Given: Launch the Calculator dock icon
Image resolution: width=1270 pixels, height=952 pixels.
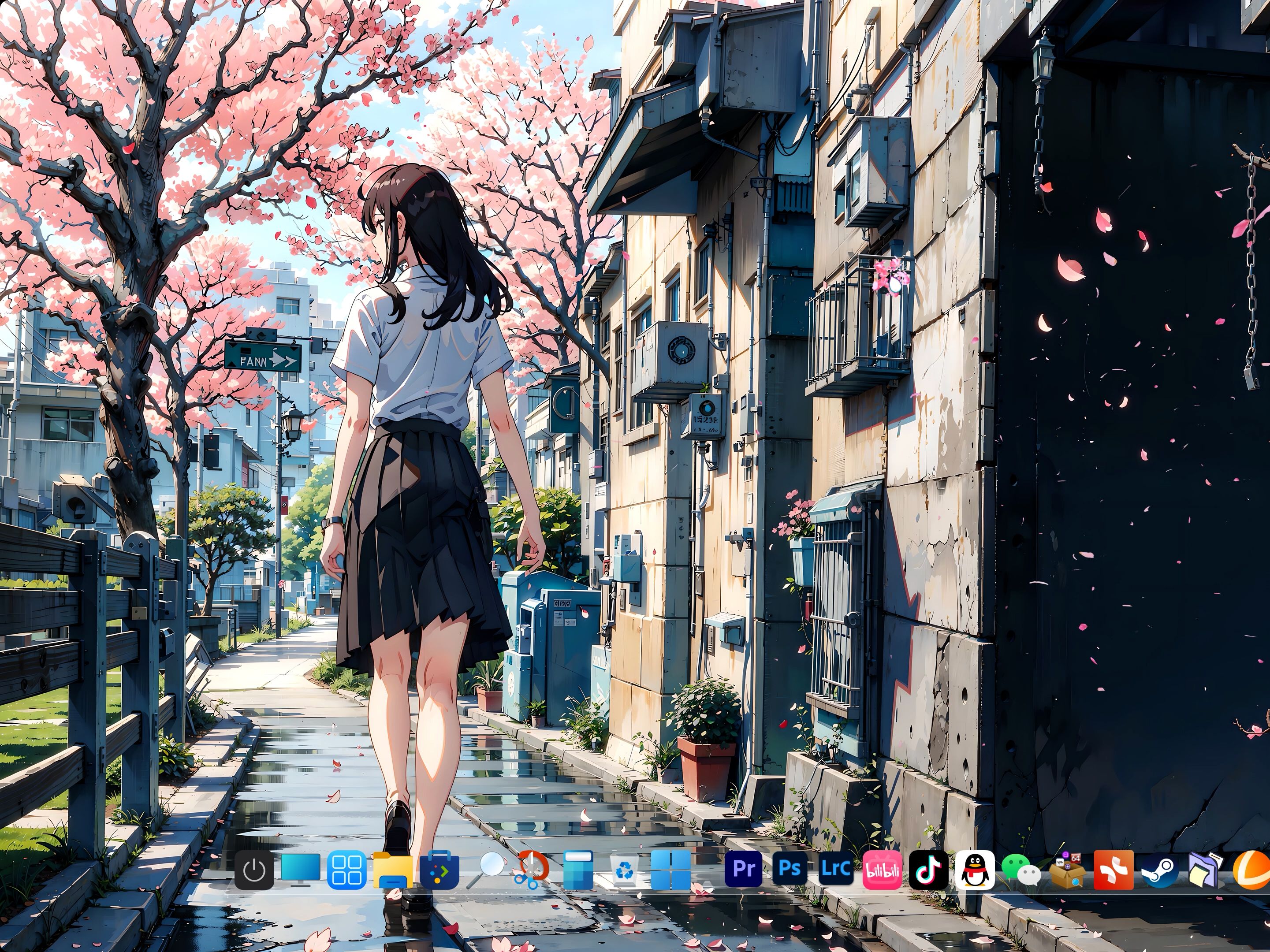Looking at the screenshot, I should pos(578,870).
